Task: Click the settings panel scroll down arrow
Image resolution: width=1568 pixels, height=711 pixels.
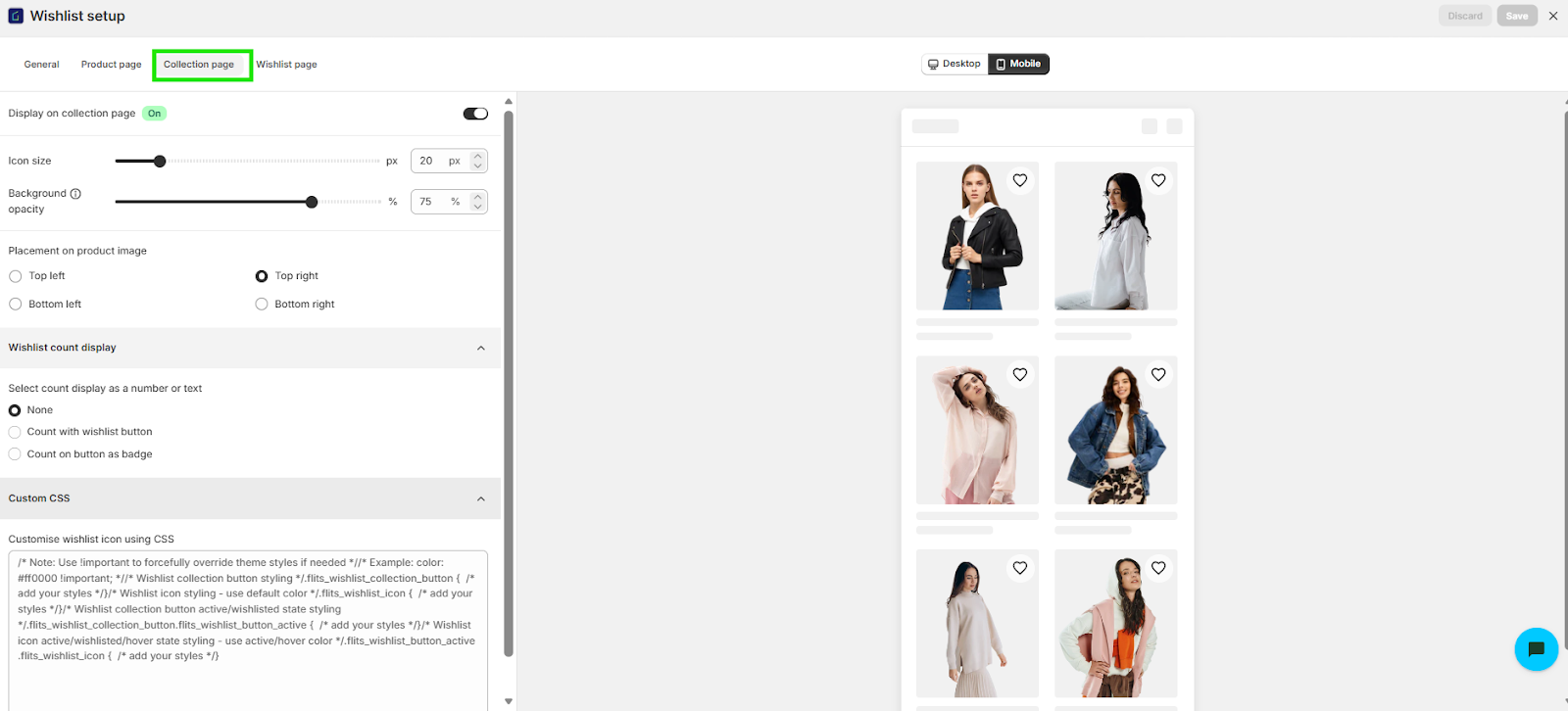Action: point(509,701)
